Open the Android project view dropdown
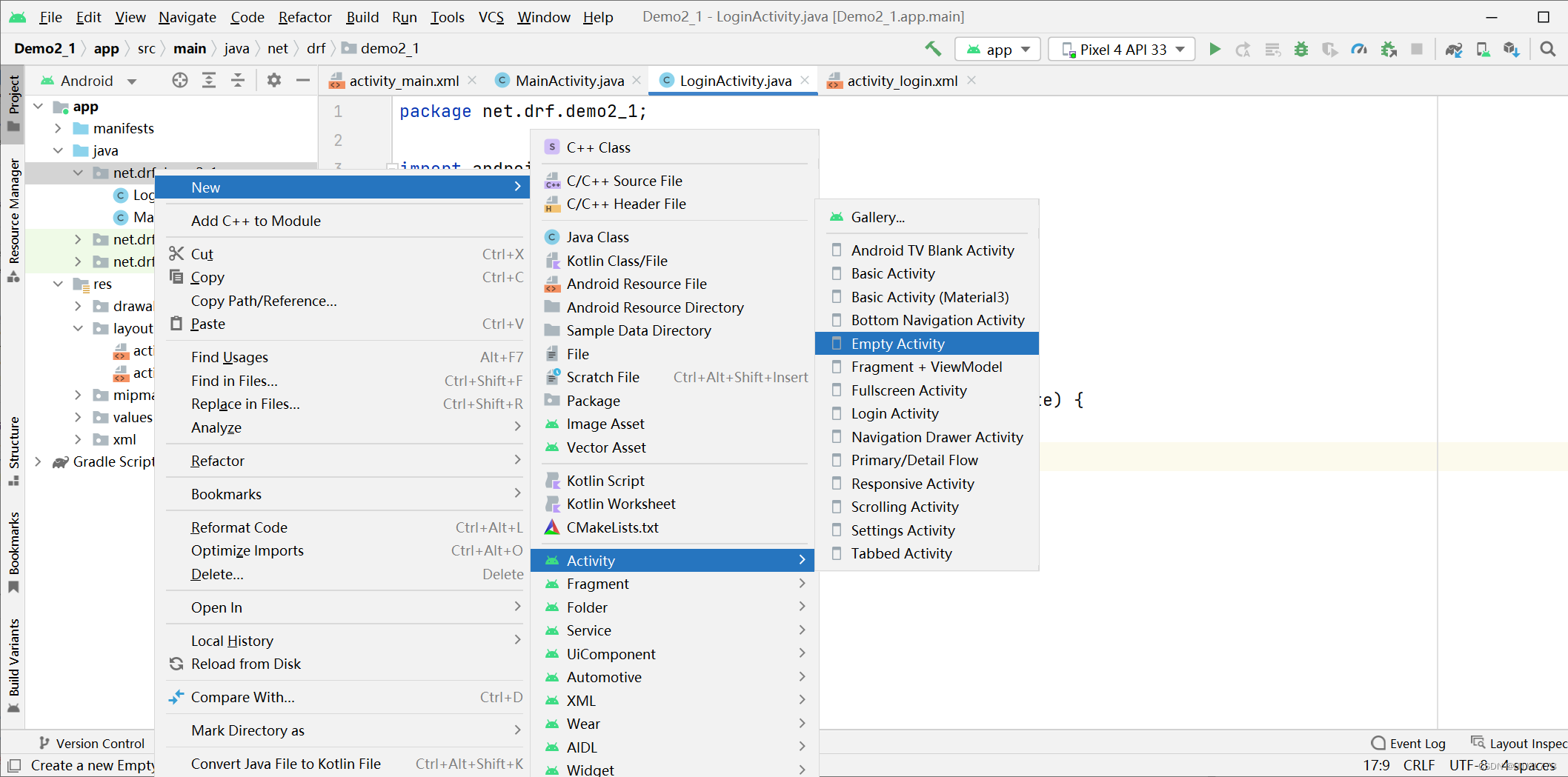The width and height of the screenshot is (1568, 777). click(x=89, y=80)
